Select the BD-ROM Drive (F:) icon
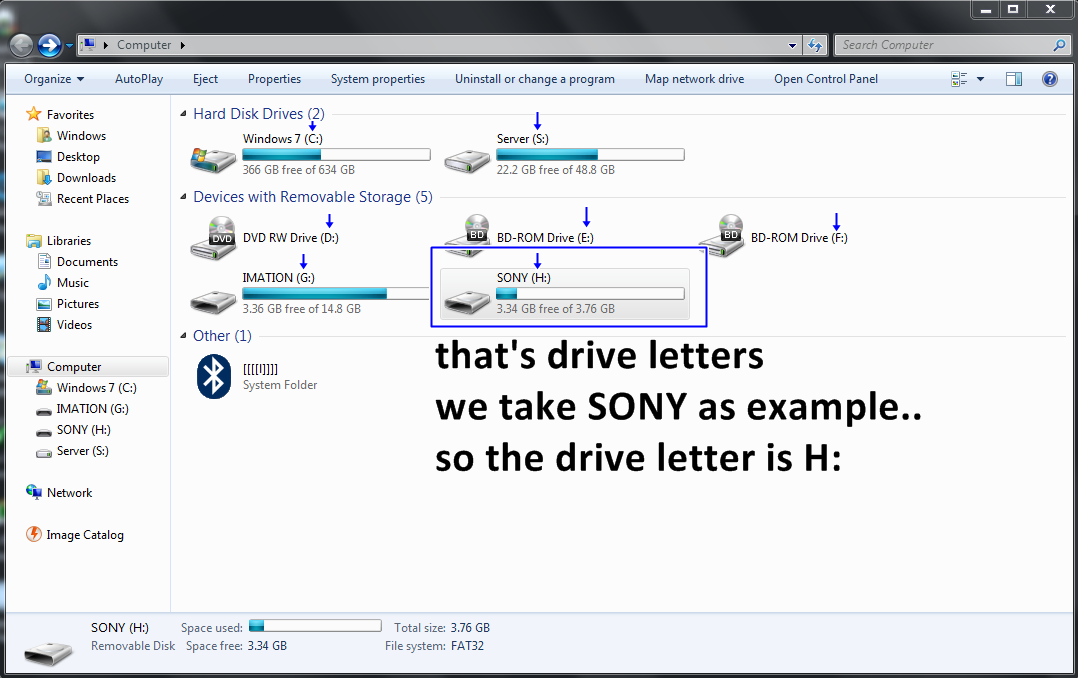 pos(721,236)
